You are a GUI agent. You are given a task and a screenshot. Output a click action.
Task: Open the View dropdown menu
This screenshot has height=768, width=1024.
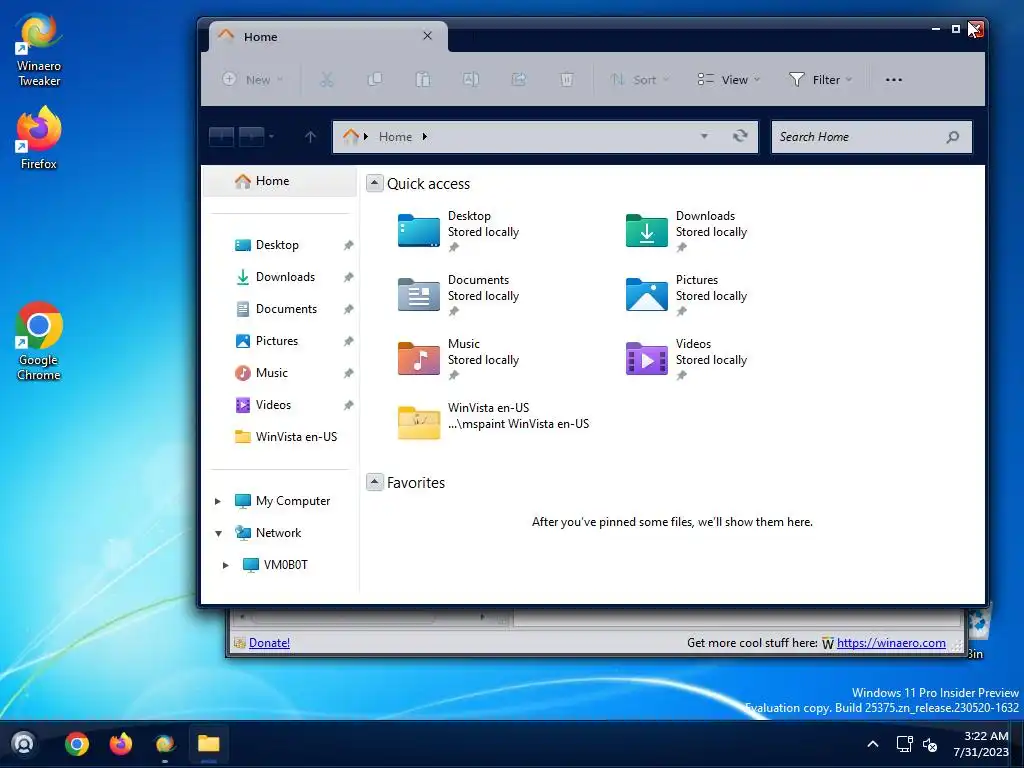(x=728, y=80)
